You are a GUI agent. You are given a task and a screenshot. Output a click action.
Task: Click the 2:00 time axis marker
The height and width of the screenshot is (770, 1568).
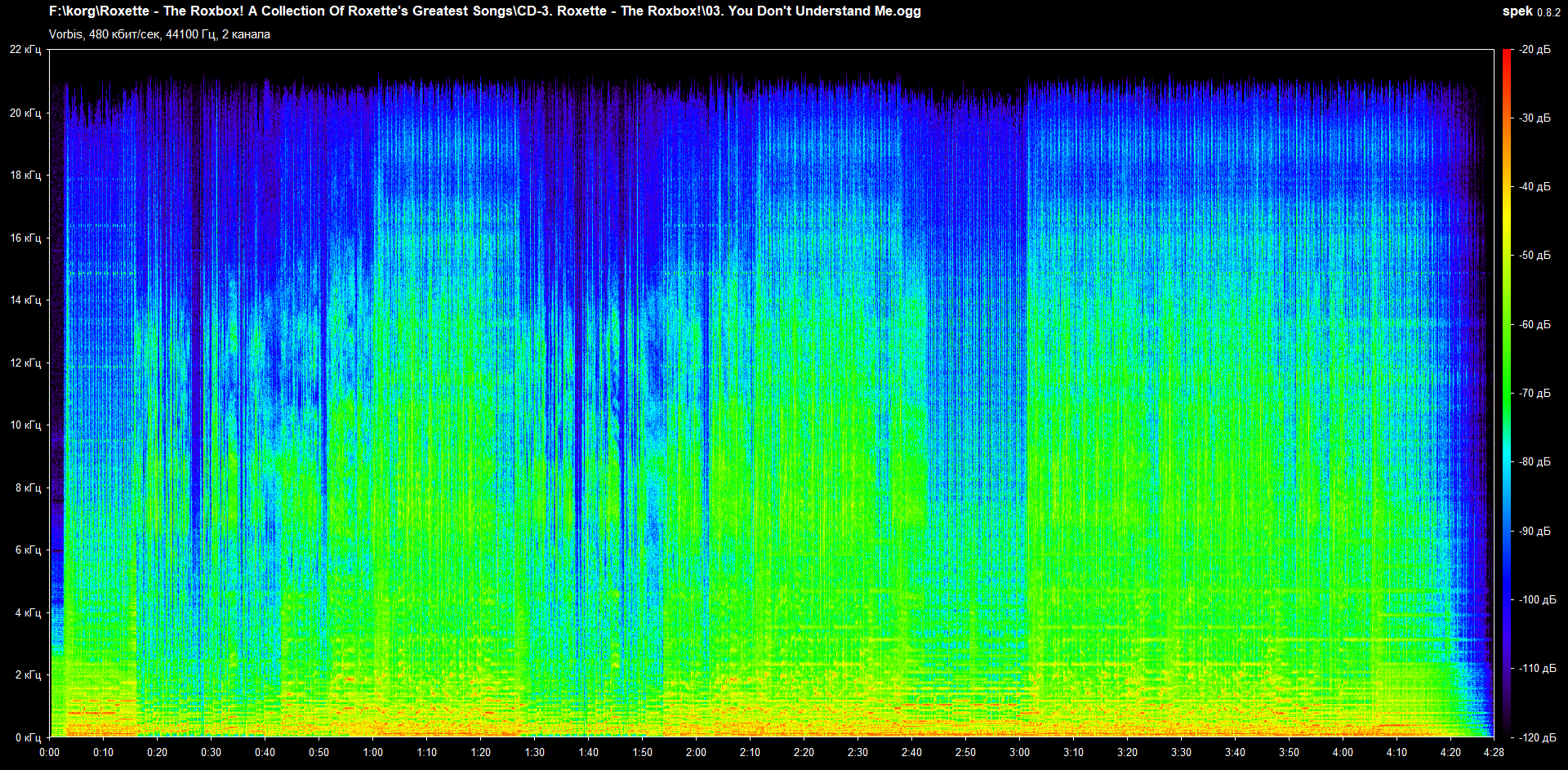pos(696,752)
